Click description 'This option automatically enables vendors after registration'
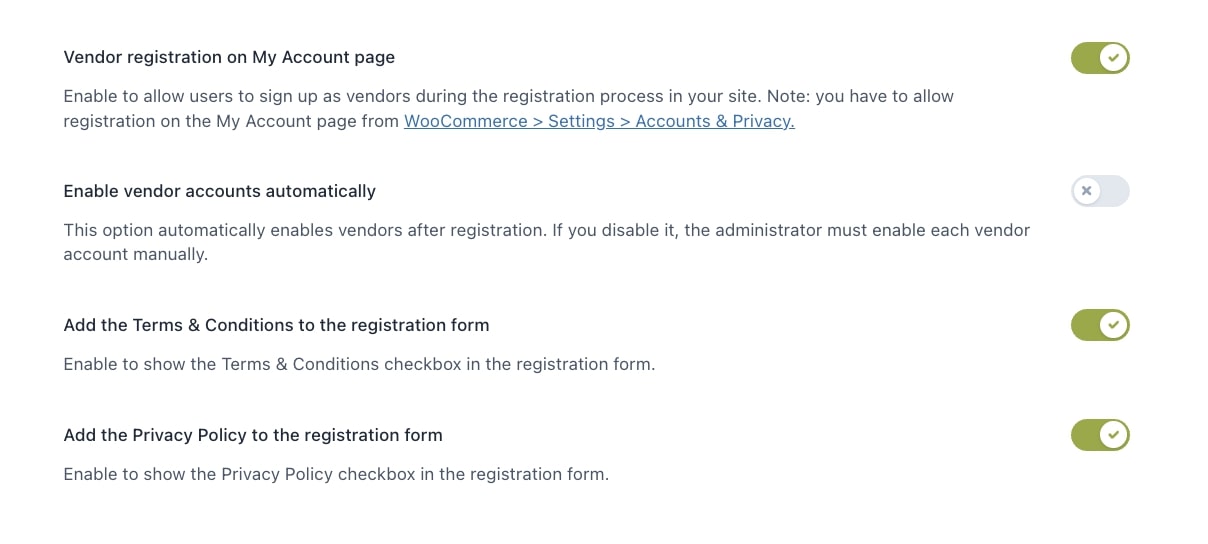 (547, 241)
